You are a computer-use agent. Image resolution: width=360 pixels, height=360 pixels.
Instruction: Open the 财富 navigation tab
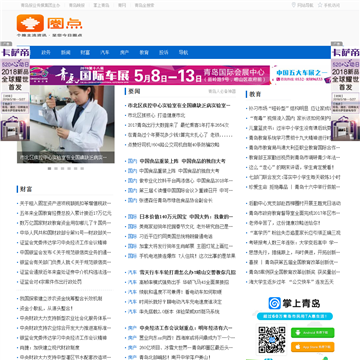pyautogui.click(x=85, y=53)
